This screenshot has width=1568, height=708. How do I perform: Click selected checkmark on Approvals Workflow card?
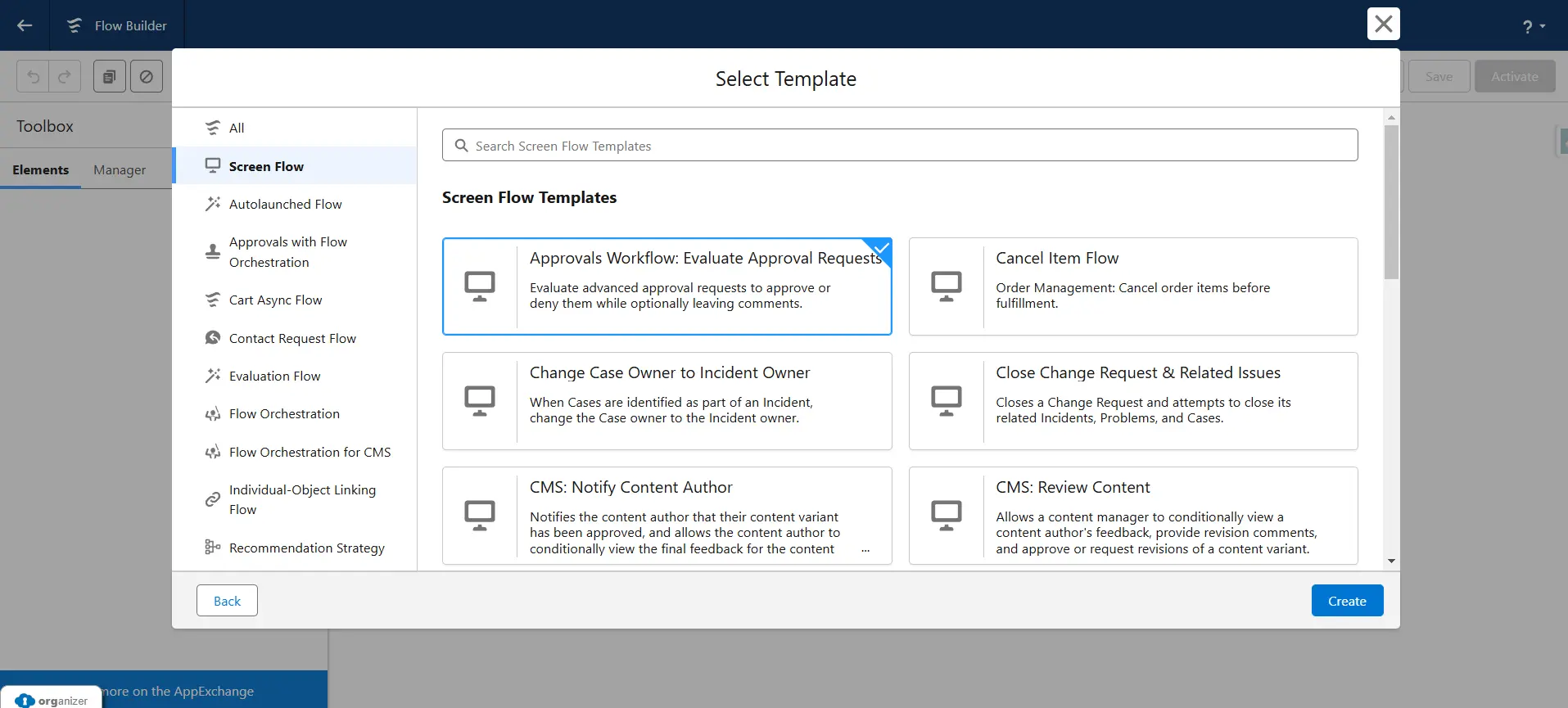[x=881, y=247]
